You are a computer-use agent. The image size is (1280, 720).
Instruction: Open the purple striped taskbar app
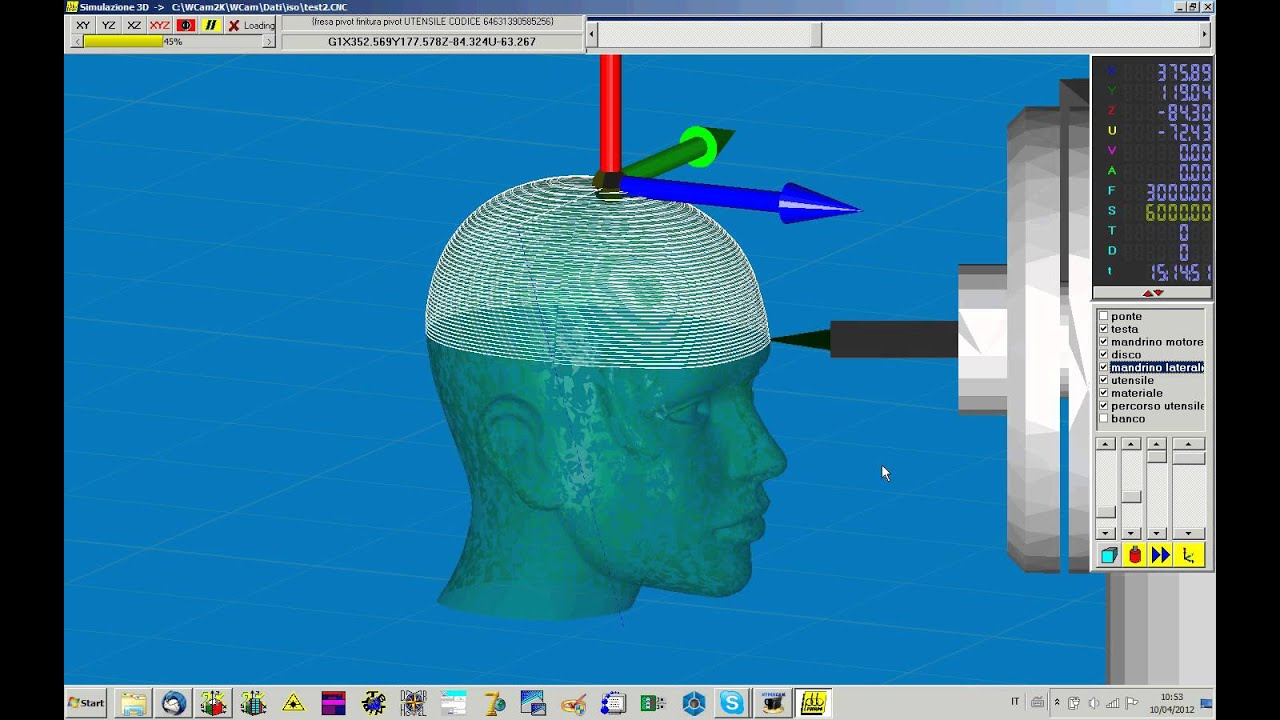[333, 703]
